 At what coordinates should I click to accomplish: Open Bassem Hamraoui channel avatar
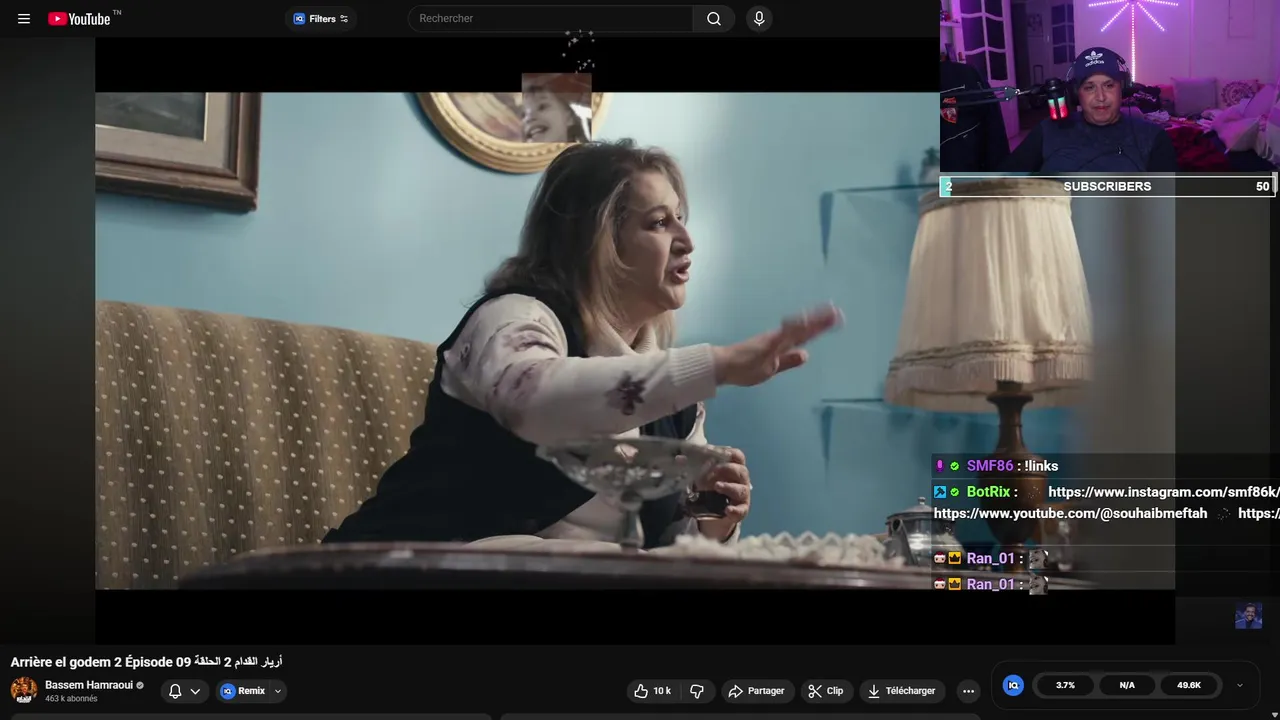pyautogui.click(x=24, y=690)
